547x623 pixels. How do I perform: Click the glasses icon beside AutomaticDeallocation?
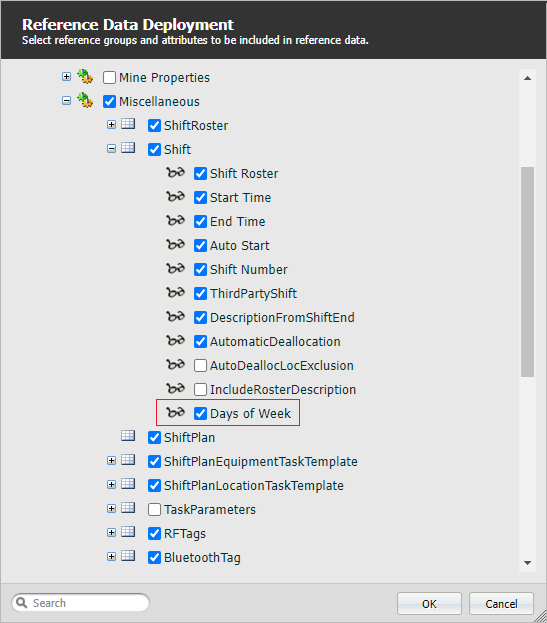tap(175, 340)
